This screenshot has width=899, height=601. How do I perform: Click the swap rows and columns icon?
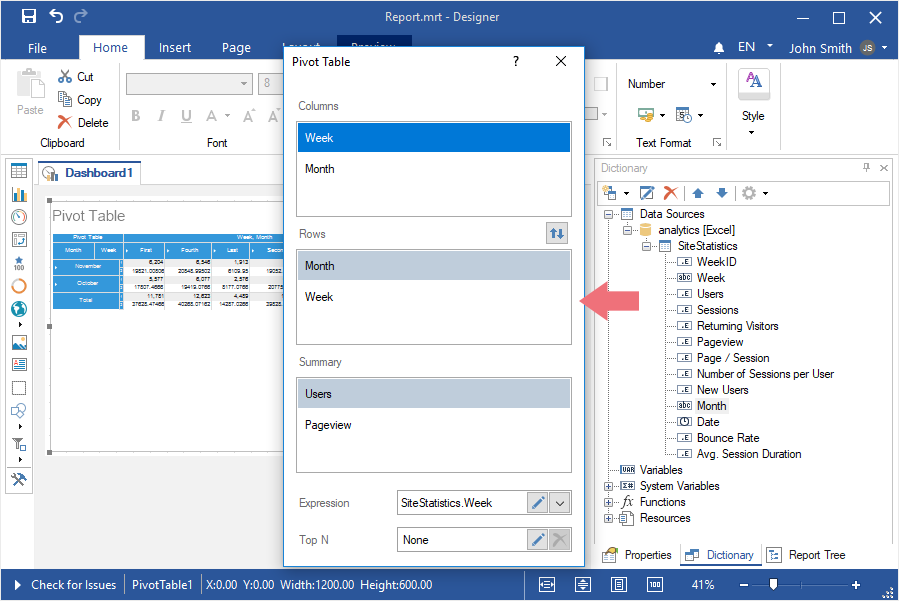(557, 234)
